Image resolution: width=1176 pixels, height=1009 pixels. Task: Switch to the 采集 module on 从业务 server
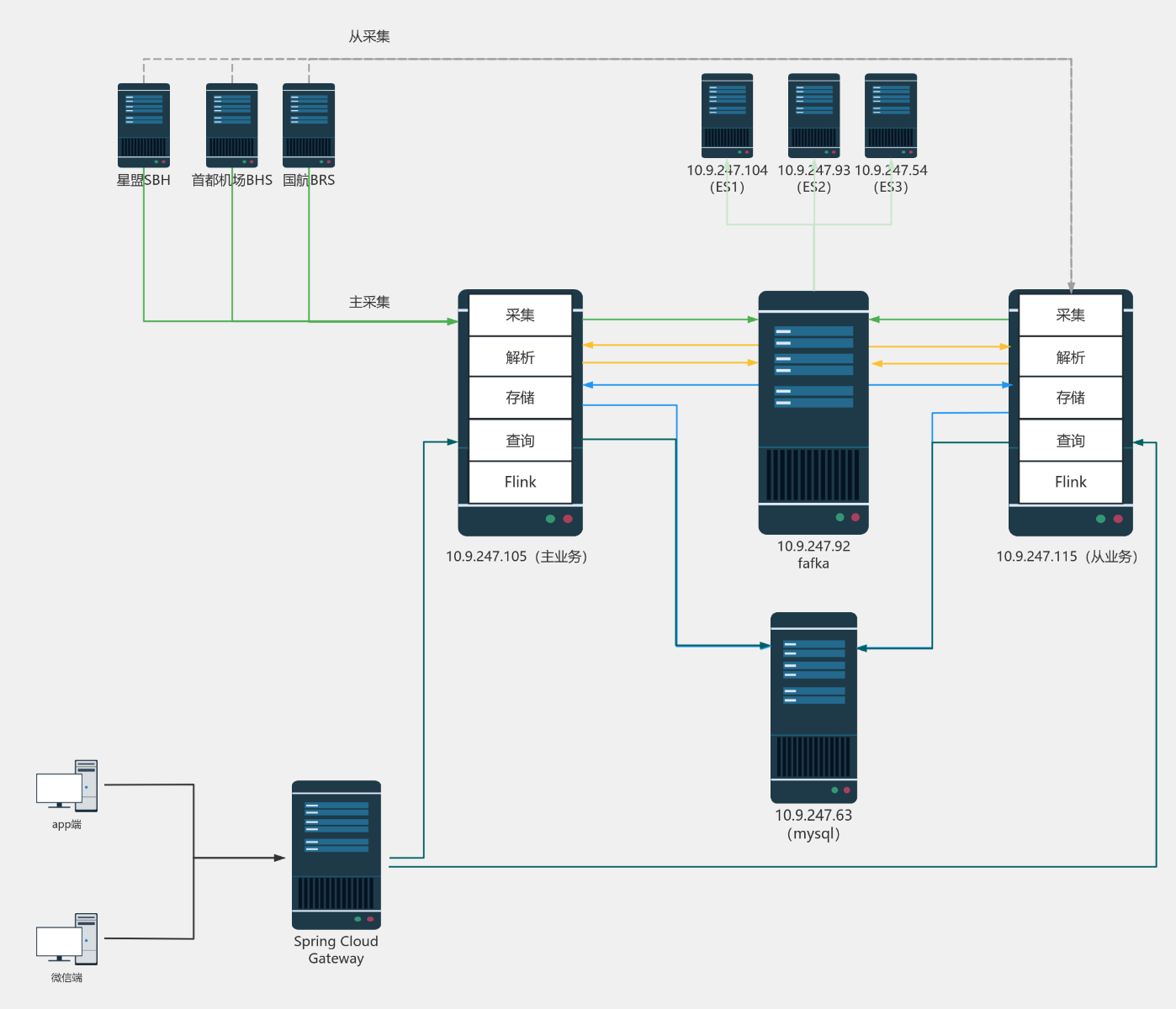point(1070,314)
